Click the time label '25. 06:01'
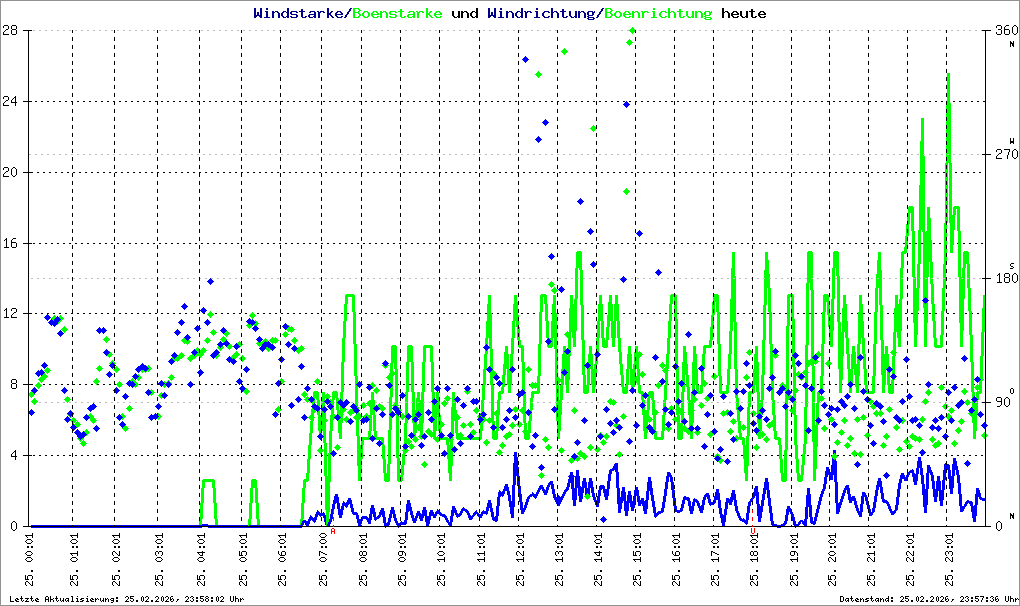 [282, 560]
